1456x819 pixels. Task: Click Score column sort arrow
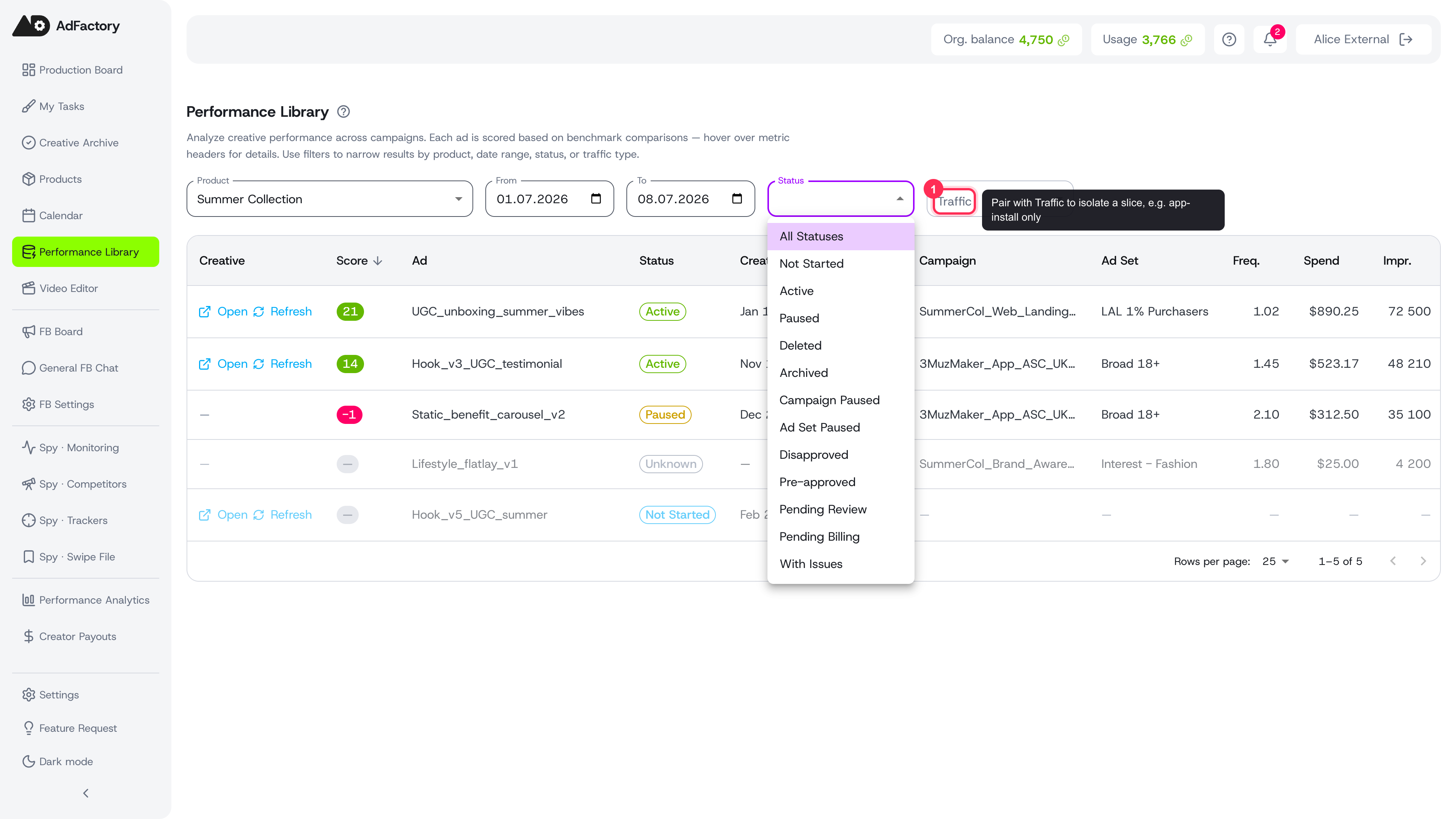378,260
